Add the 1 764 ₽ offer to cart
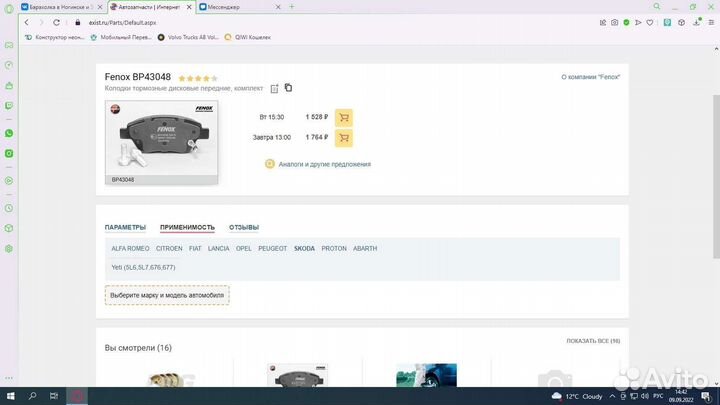Screen dimensions: 720x405 (x=343, y=138)
